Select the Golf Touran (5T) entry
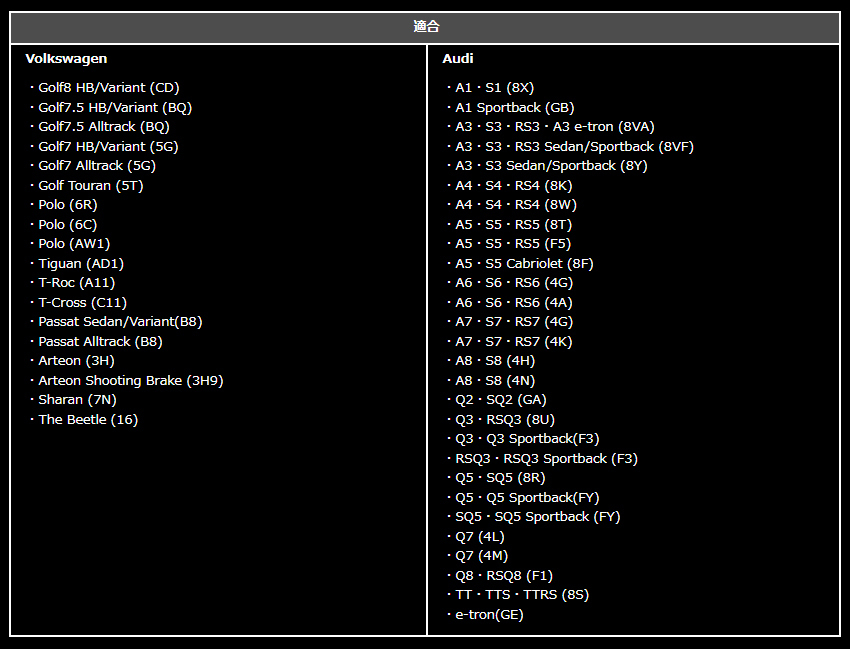Image resolution: width=850 pixels, height=649 pixels. [90, 186]
